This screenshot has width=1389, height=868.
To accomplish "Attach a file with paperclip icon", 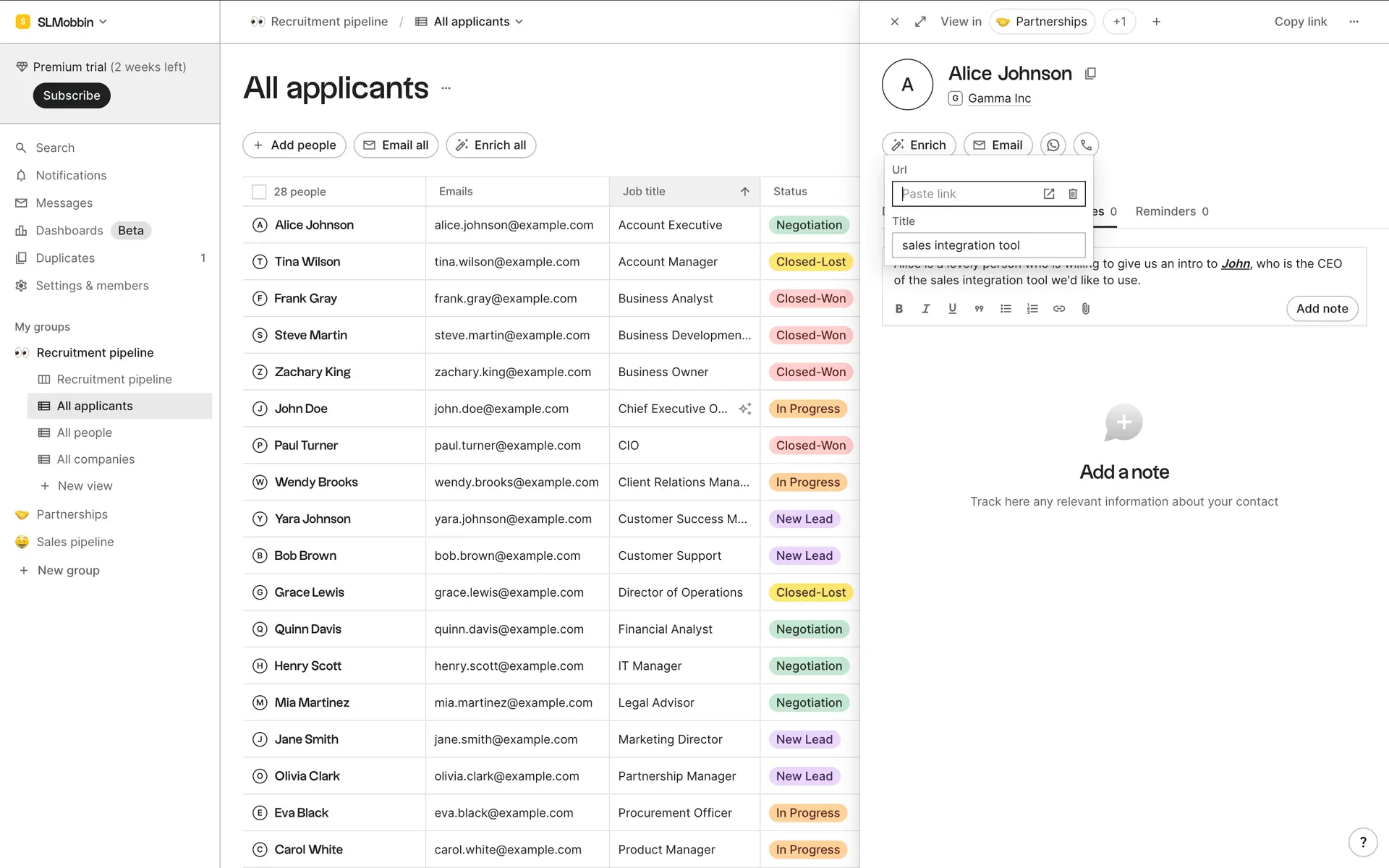I will tap(1085, 309).
